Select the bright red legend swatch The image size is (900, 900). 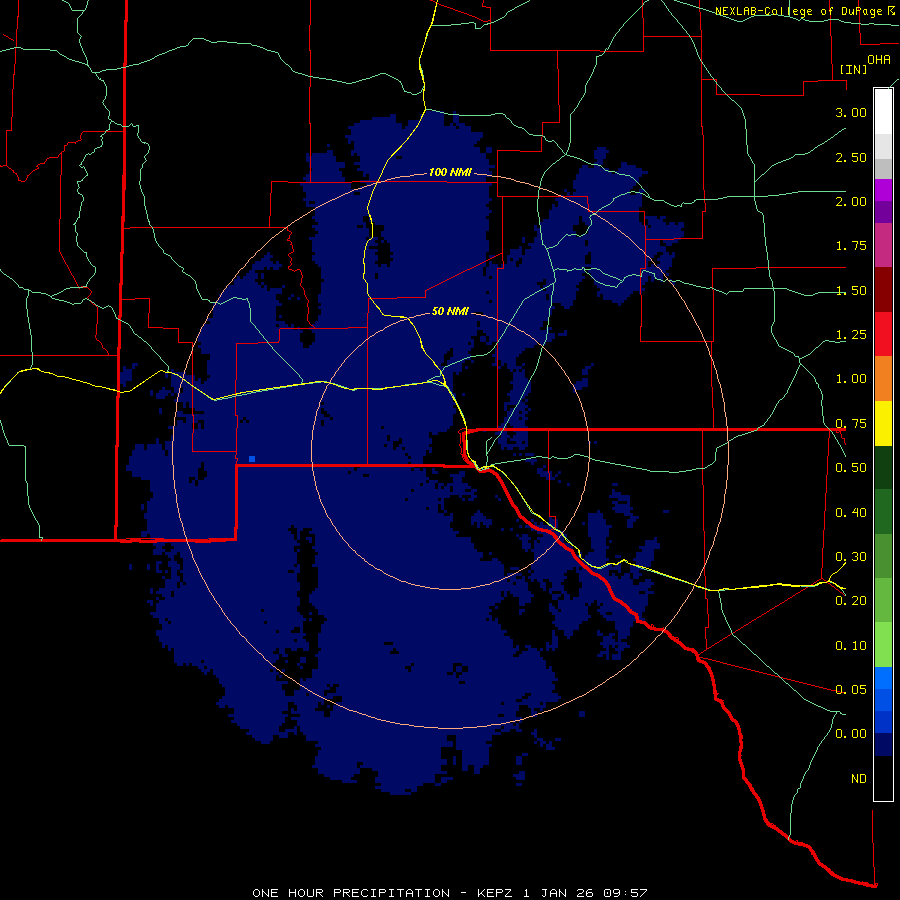[883, 334]
